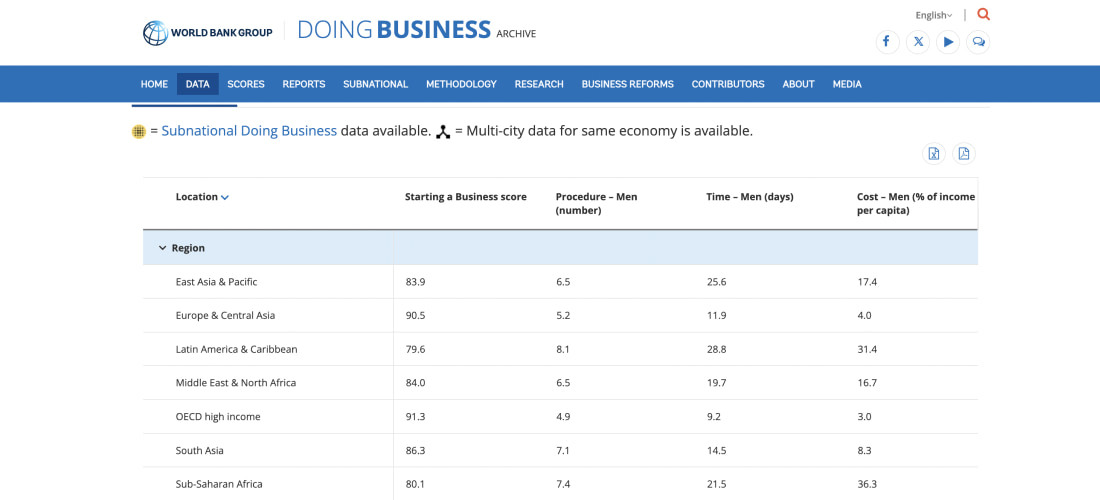Select the East Asia & Pacific row label
The height and width of the screenshot is (500, 1100).
pos(216,282)
